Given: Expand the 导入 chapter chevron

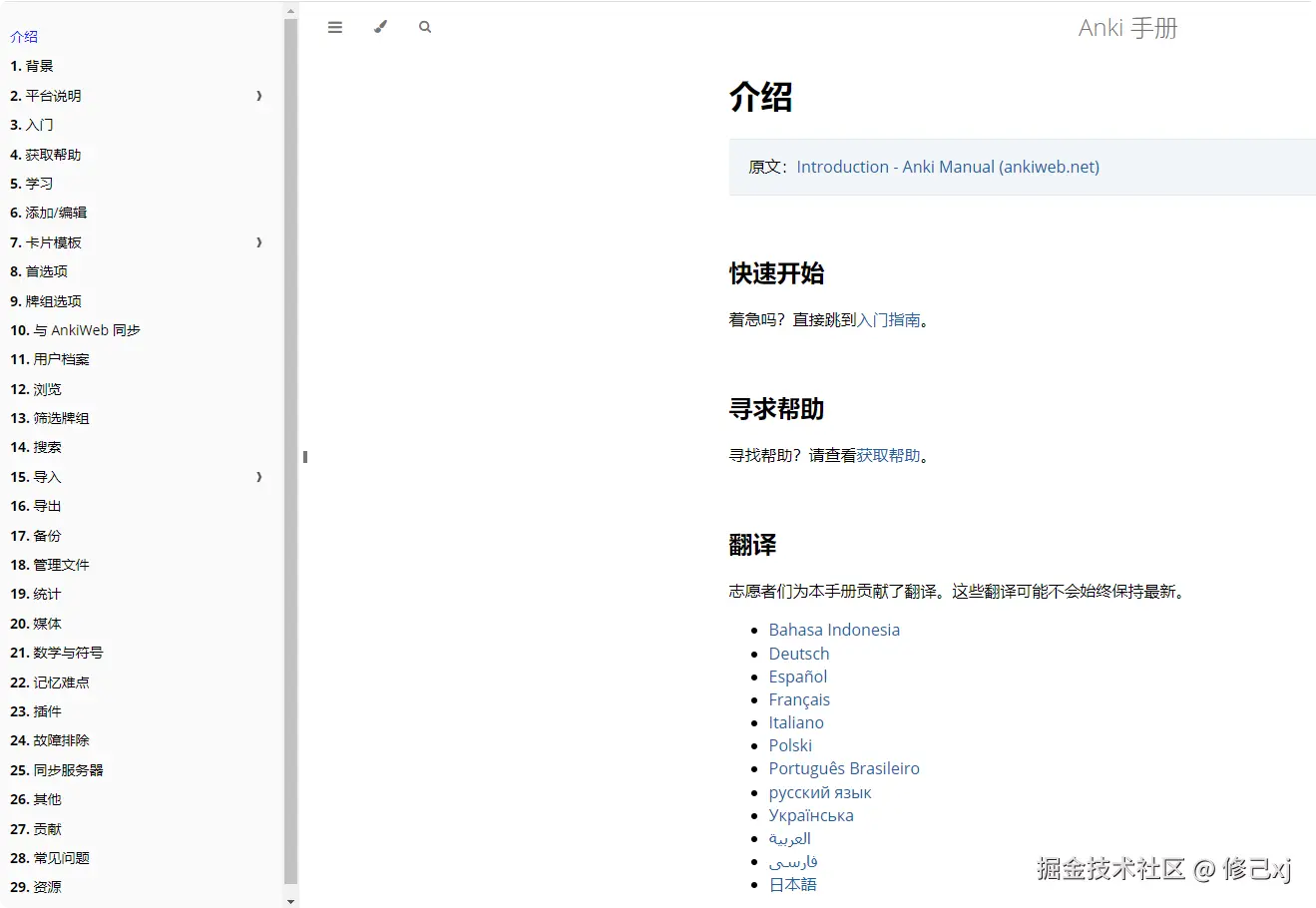Looking at the screenshot, I should click(259, 477).
